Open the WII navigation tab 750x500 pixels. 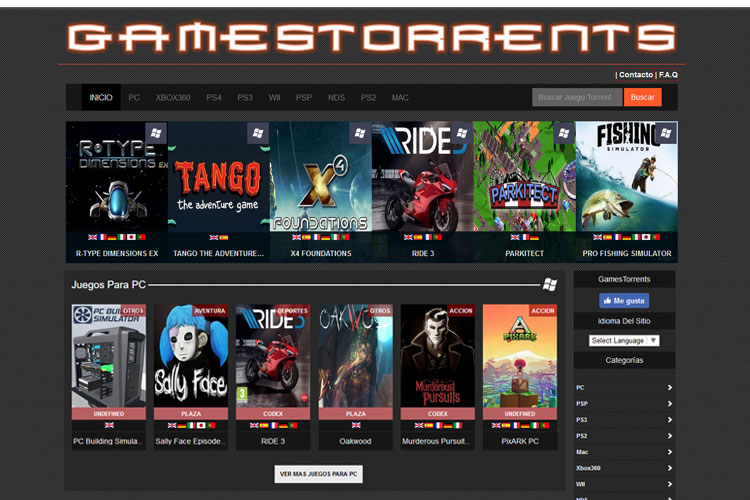click(274, 98)
